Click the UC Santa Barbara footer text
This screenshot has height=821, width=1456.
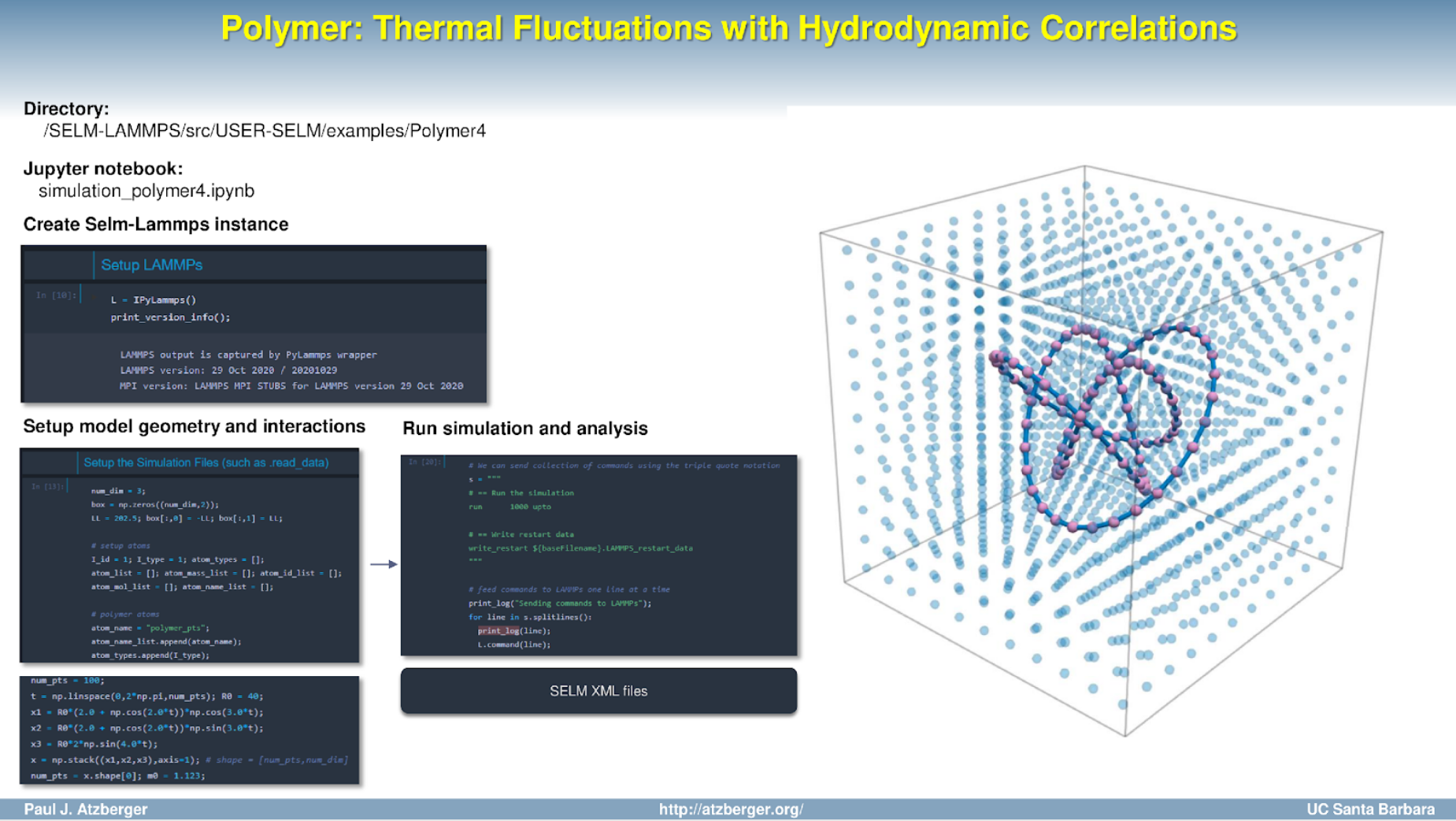pyautogui.click(x=1369, y=809)
